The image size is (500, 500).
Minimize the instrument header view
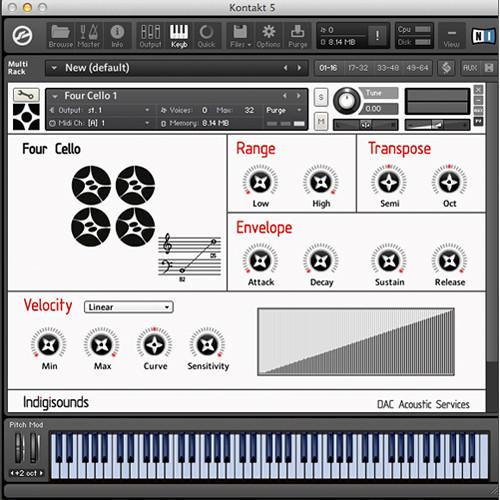[478, 100]
